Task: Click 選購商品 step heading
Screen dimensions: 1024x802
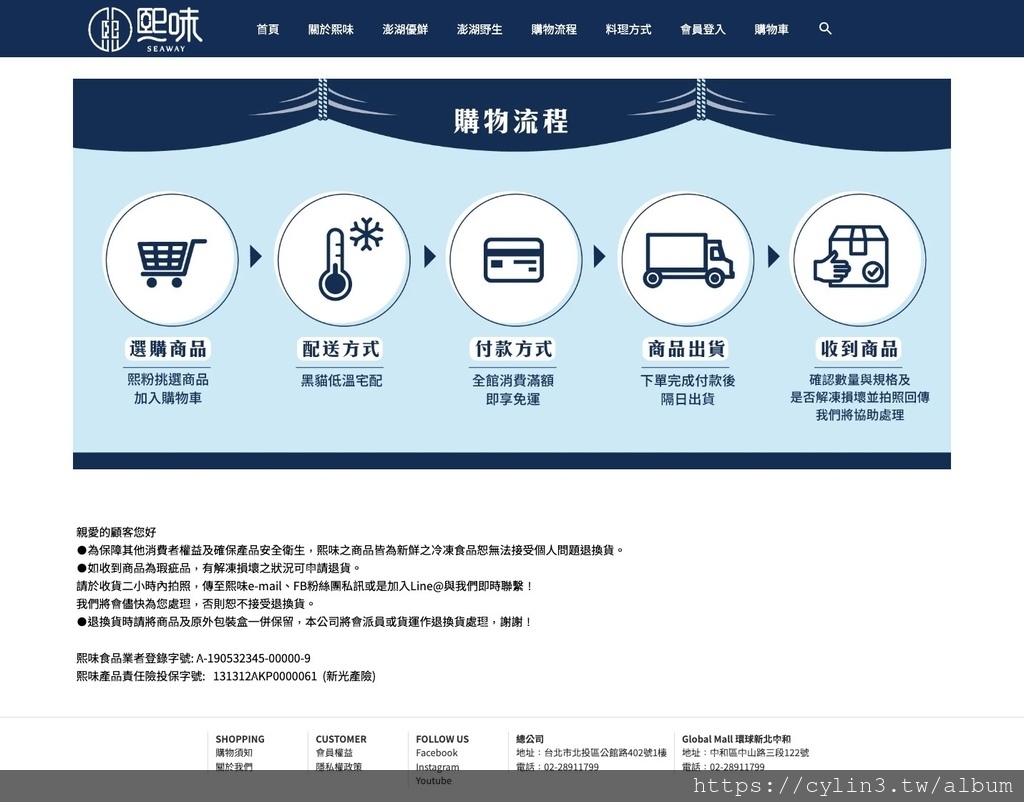Action: (x=168, y=349)
